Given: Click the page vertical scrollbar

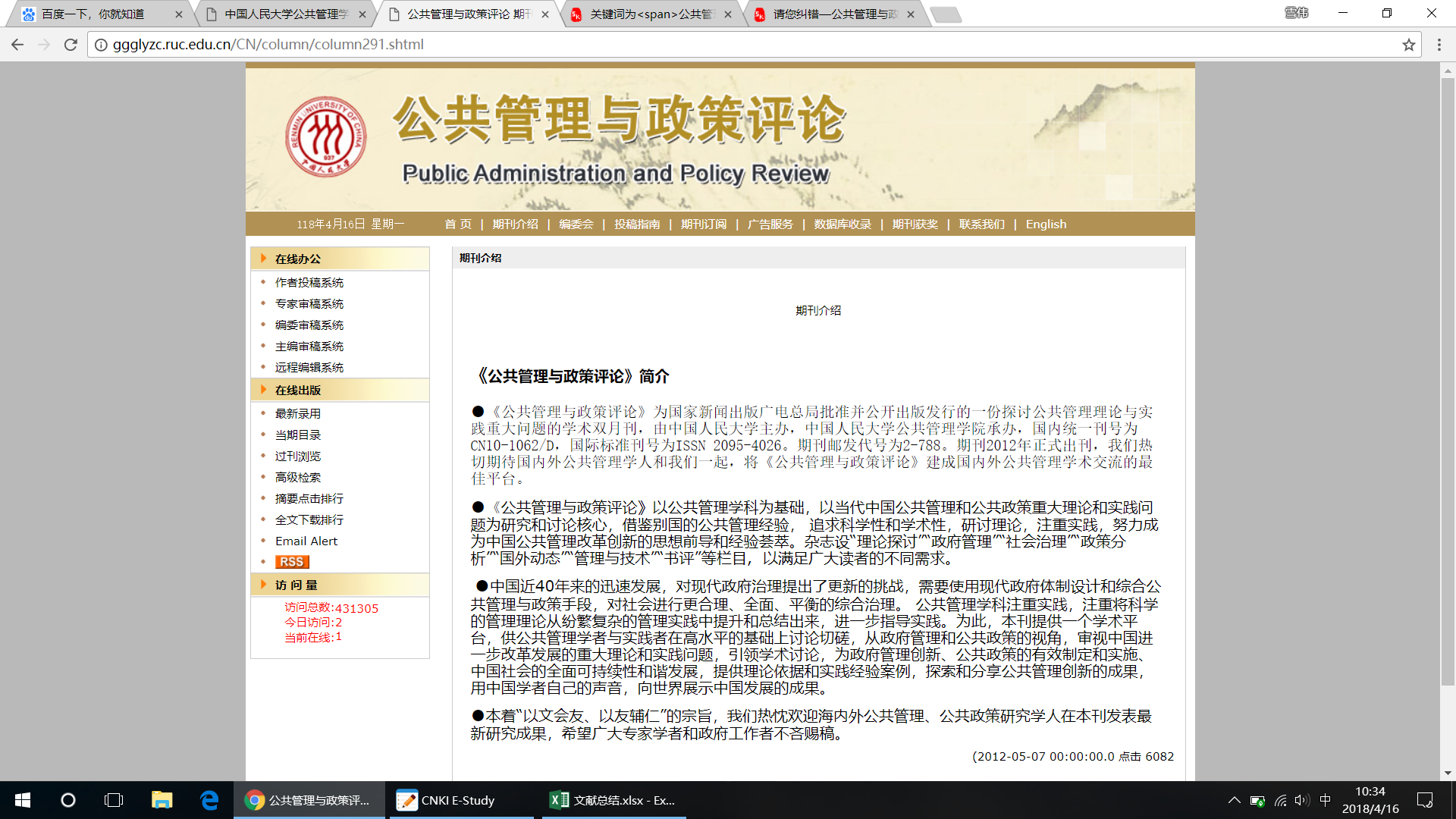Looking at the screenshot, I should [1448, 379].
